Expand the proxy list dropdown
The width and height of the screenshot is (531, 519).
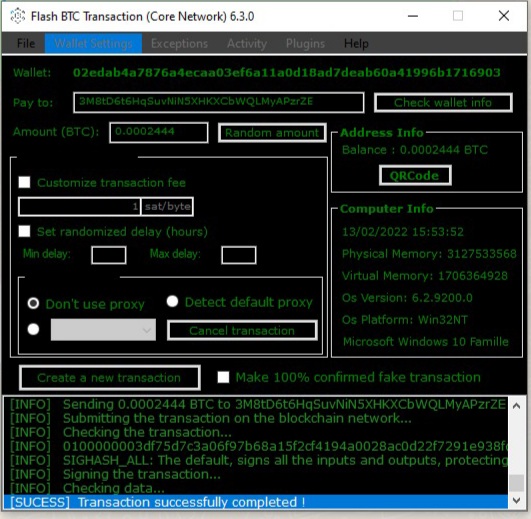(x=103, y=329)
